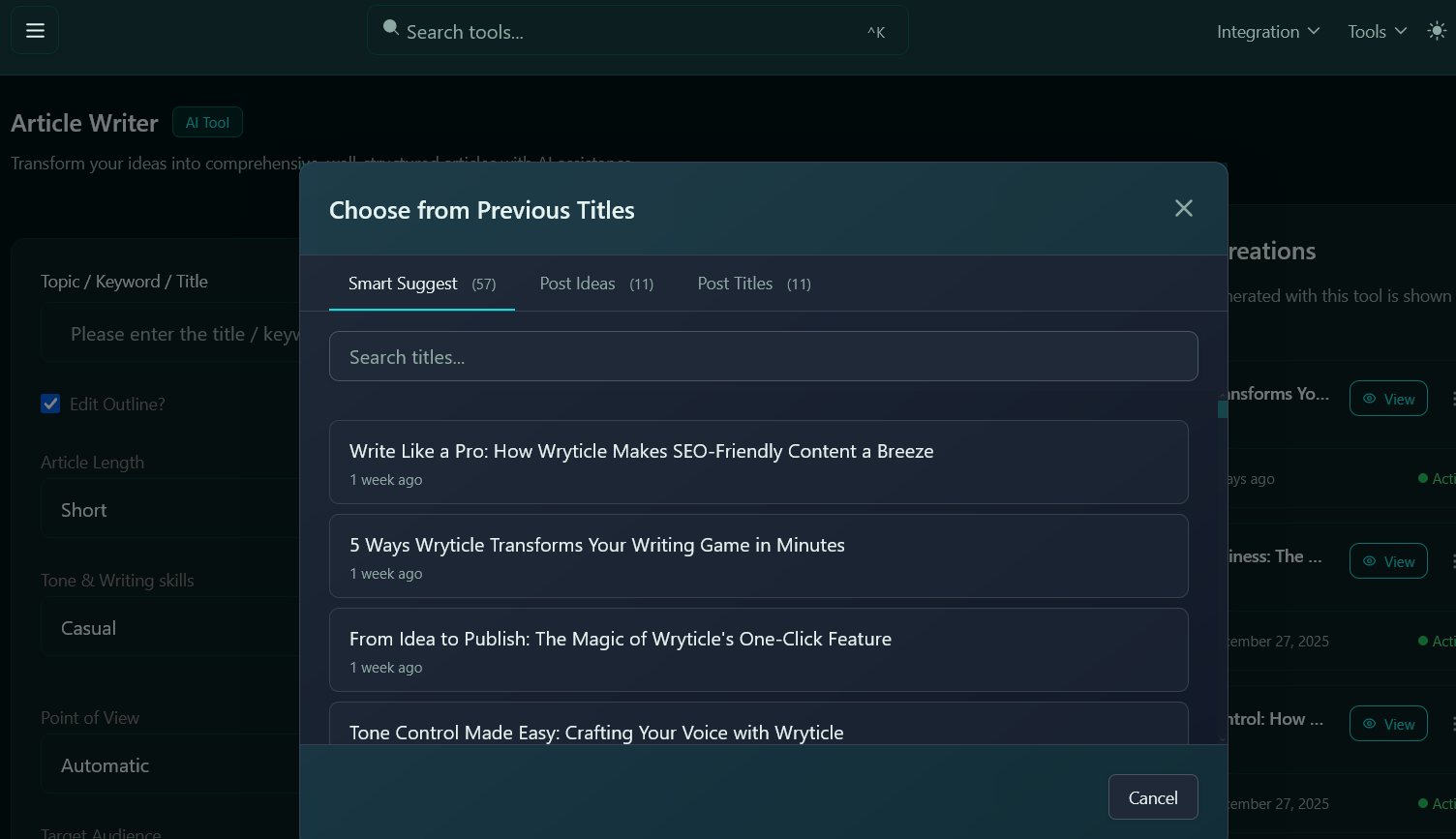Image resolution: width=1456 pixels, height=839 pixels.
Task: Expand the Integration dropdown
Action: pyautogui.click(x=1267, y=31)
